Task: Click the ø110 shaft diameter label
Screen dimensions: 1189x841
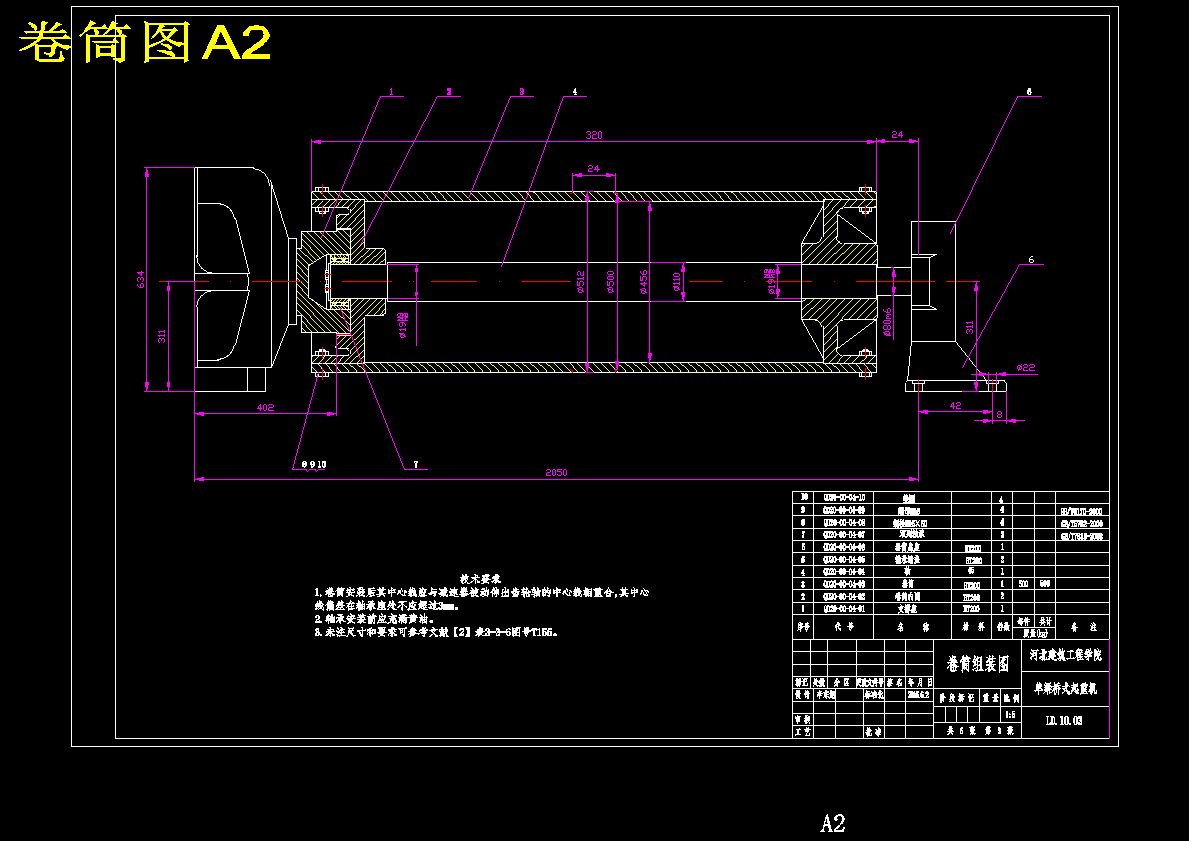Action: 676,281
